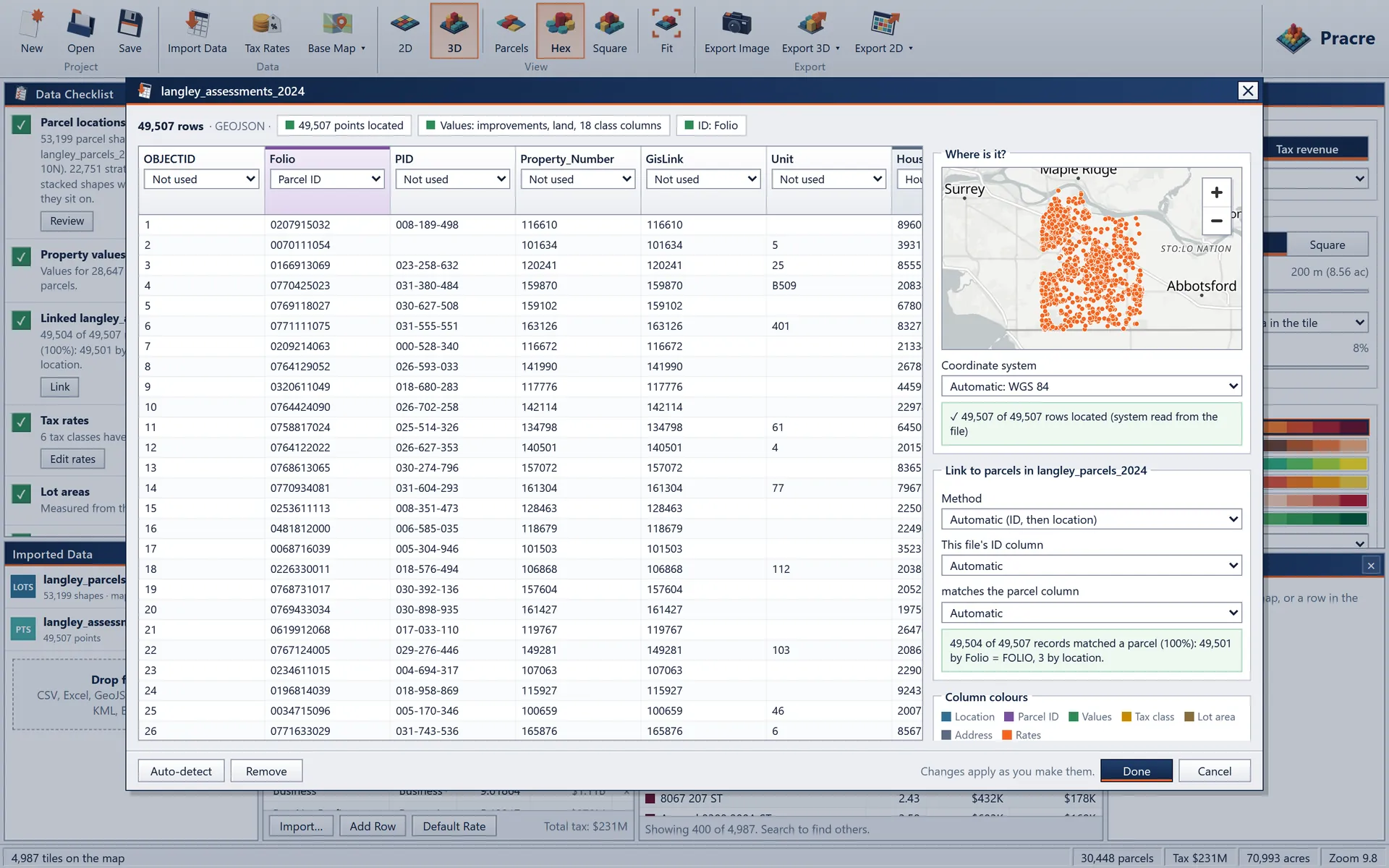Close the lower right panel with X
The height and width of the screenshot is (868, 1389).
tap(1371, 566)
